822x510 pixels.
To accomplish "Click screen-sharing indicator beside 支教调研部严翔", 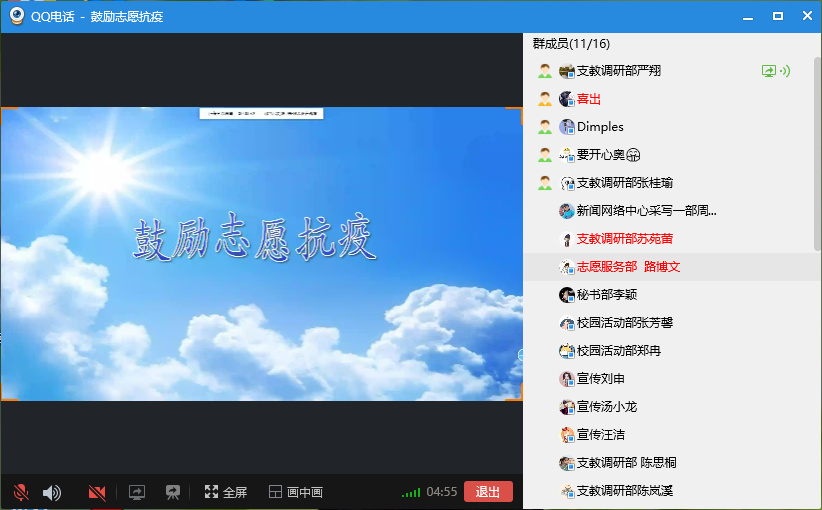I will (x=769, y=71).
